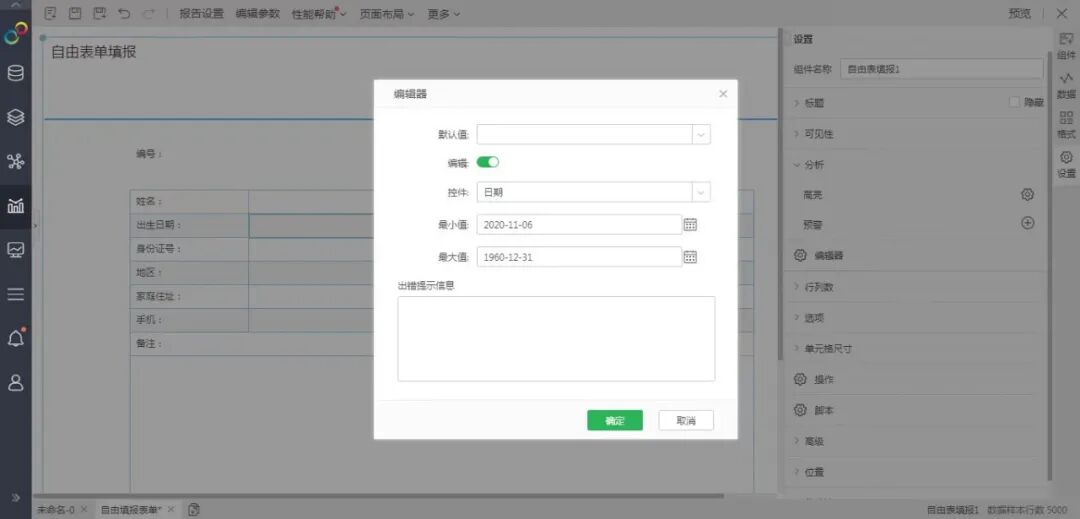Close the 自由填报表单 tab
1080x519 pixels.
171,509
